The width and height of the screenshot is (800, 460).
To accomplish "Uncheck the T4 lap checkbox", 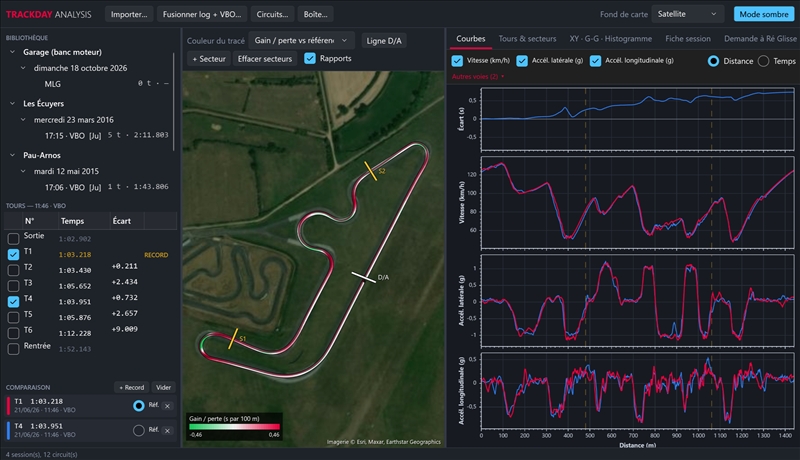I will (x=13, y=301).
